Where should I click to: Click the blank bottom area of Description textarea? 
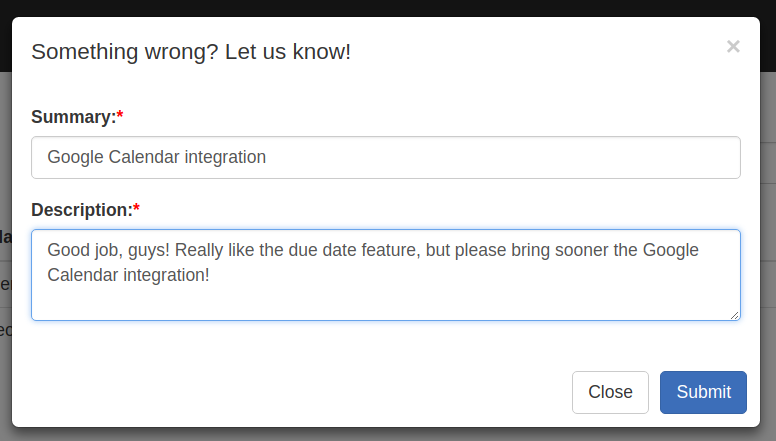[386, 304]
